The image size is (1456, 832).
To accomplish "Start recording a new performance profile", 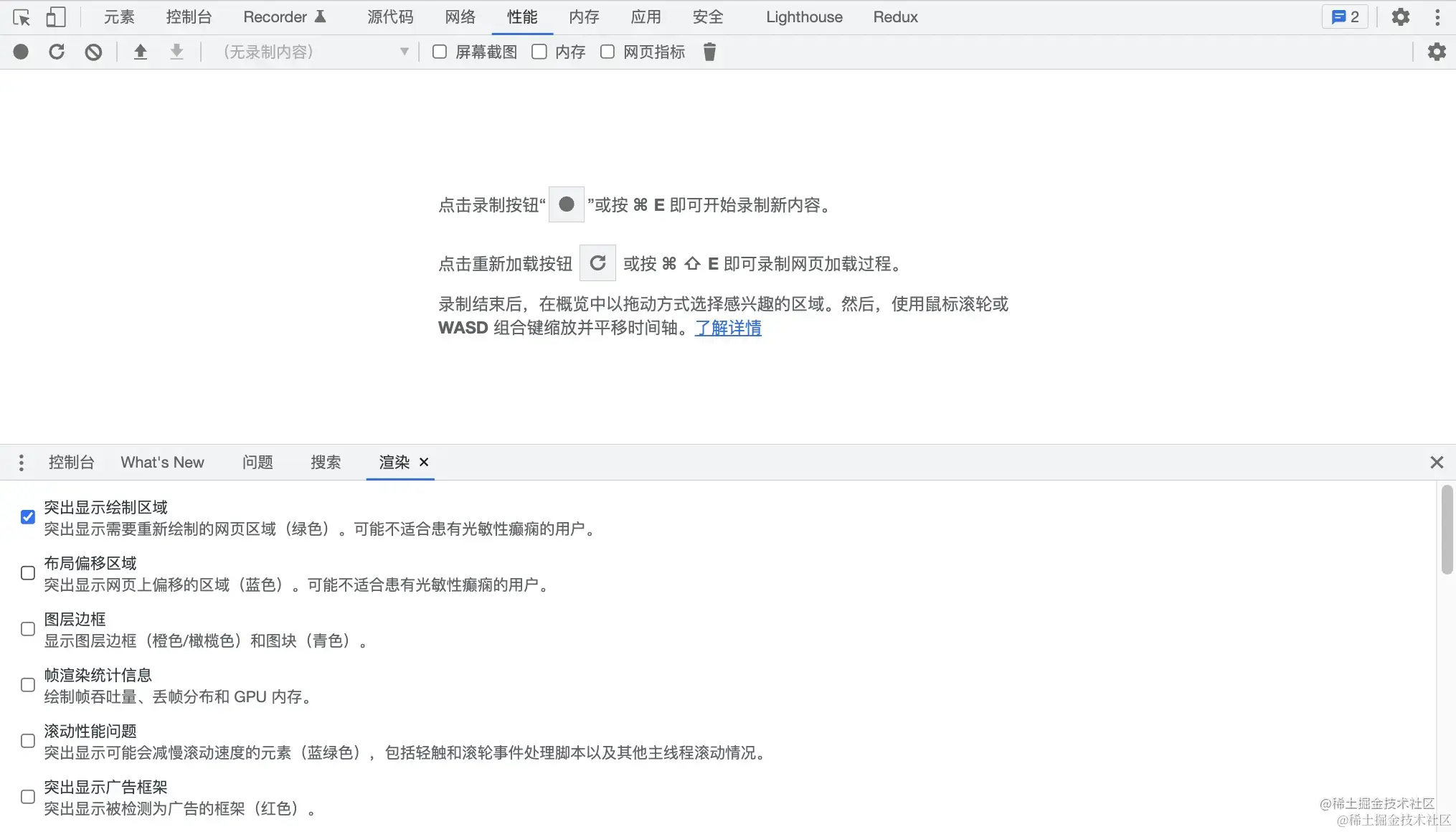I will click(x=21, y=52).
